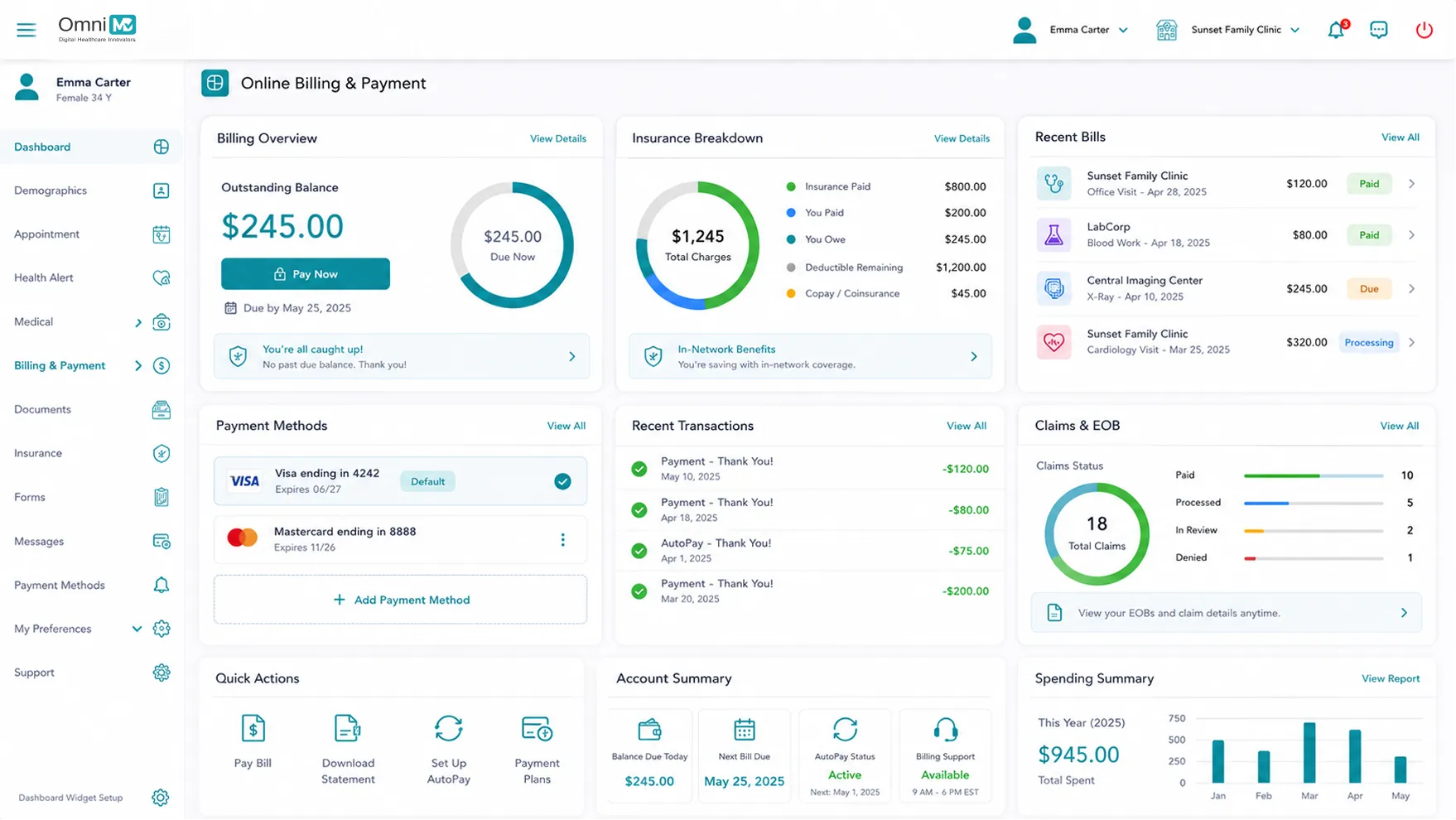The image size is (1456, 820).
Task: Open the In-Network Benefits chevron
Action: point(974,357)
